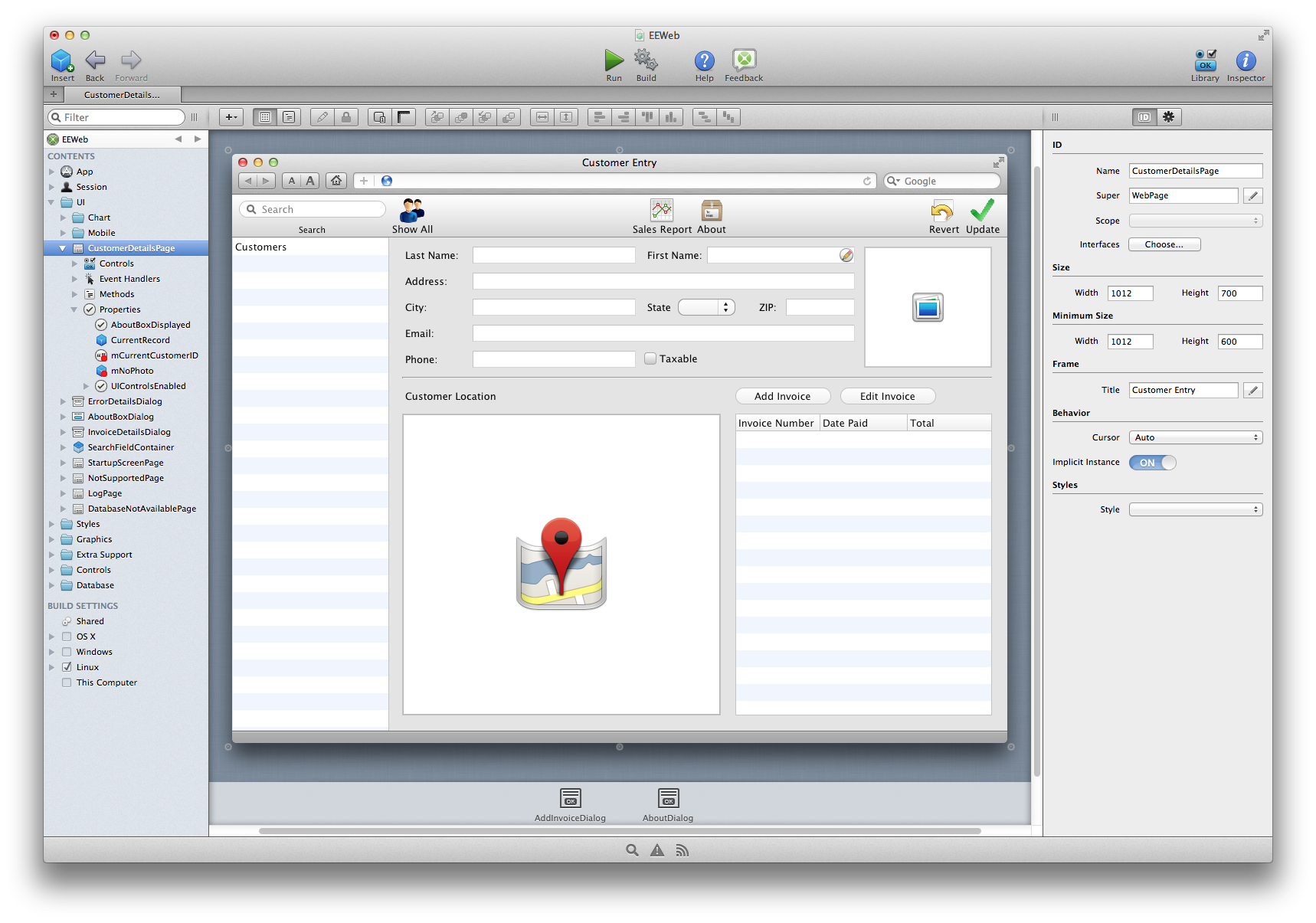
Task: Click the Add Invoice button
Action: (783, 396)
